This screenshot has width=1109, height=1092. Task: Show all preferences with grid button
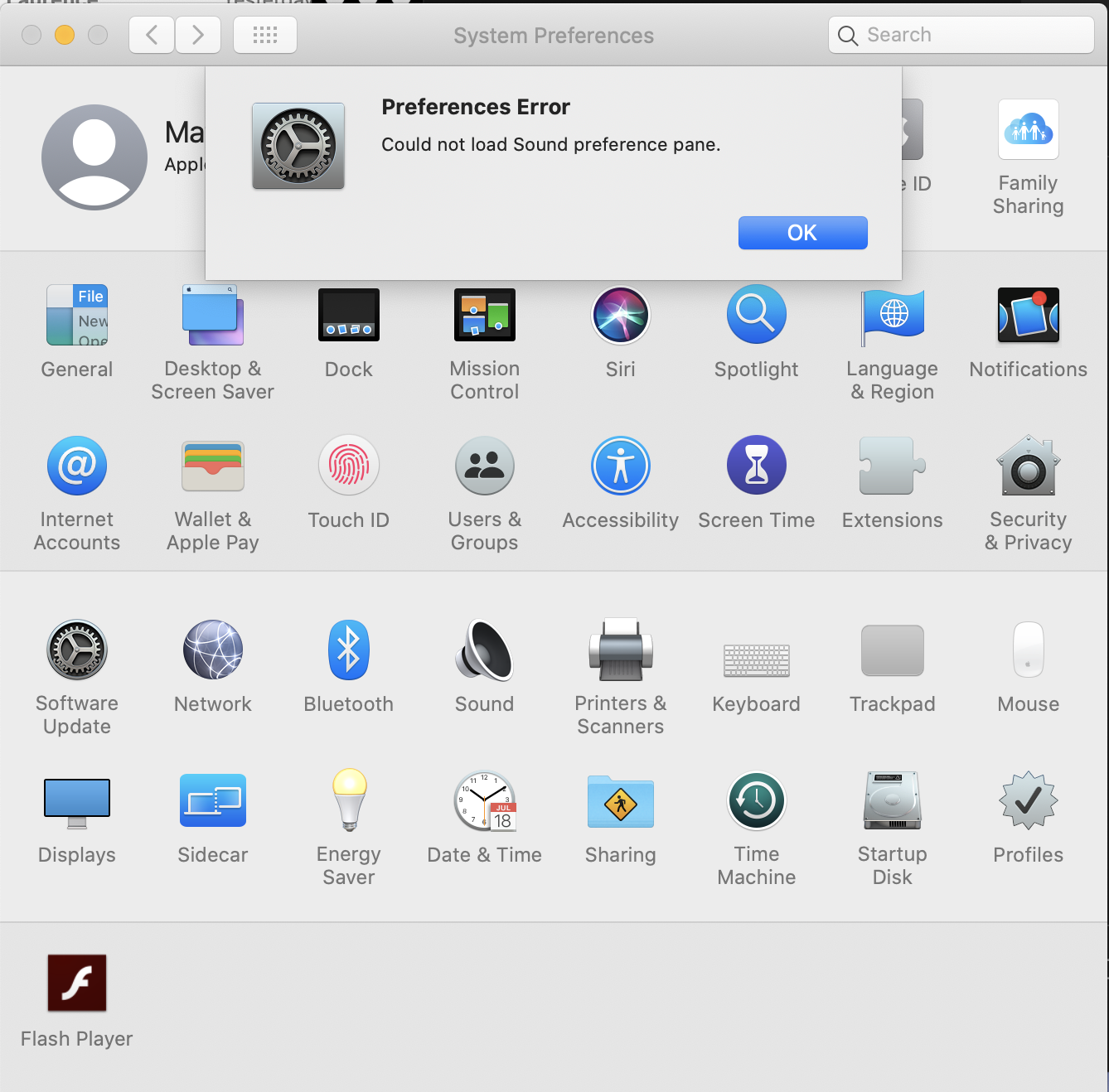265,35
